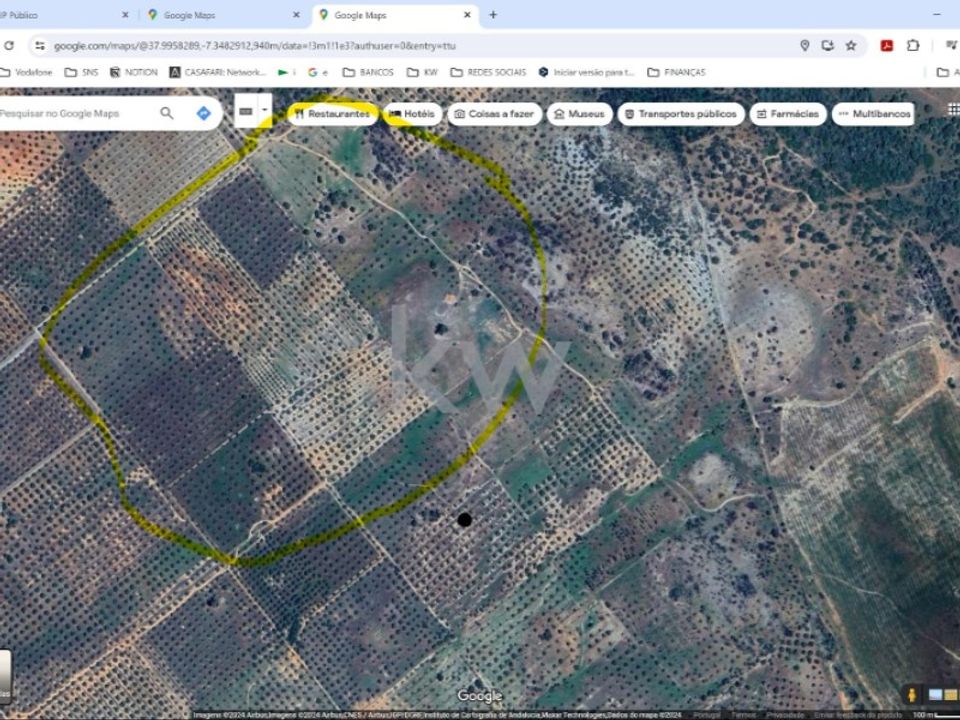Filter map by Transportes públicos
Viewport: 960px width, 720px height.
(x=681, y=114)
